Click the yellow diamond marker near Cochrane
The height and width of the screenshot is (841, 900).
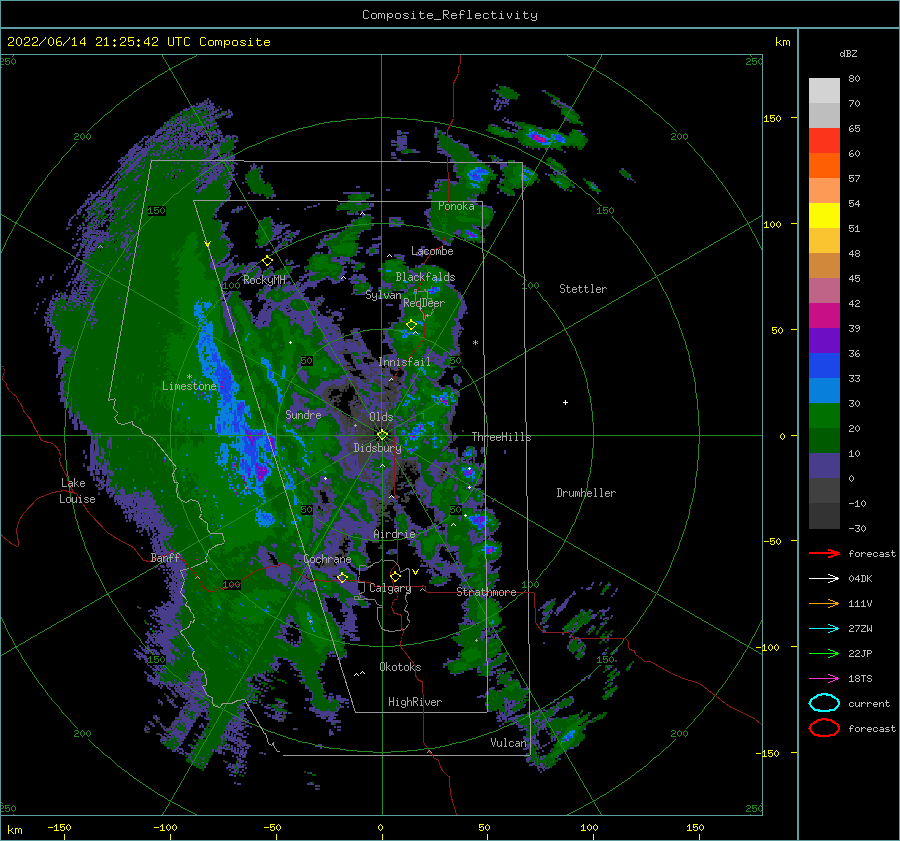pos(343,577)
